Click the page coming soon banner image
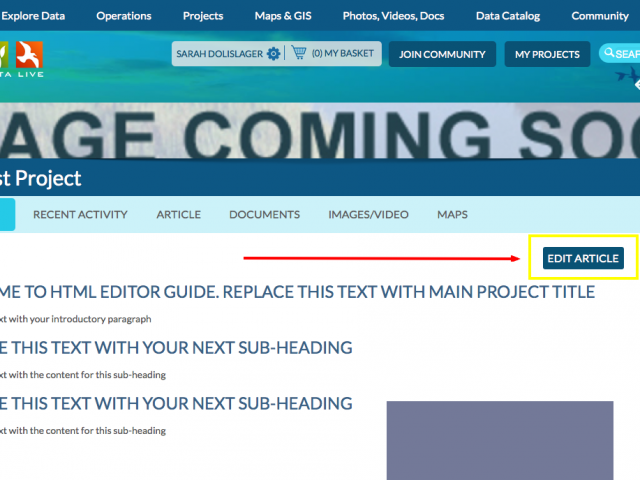 (x=320, y=131)
